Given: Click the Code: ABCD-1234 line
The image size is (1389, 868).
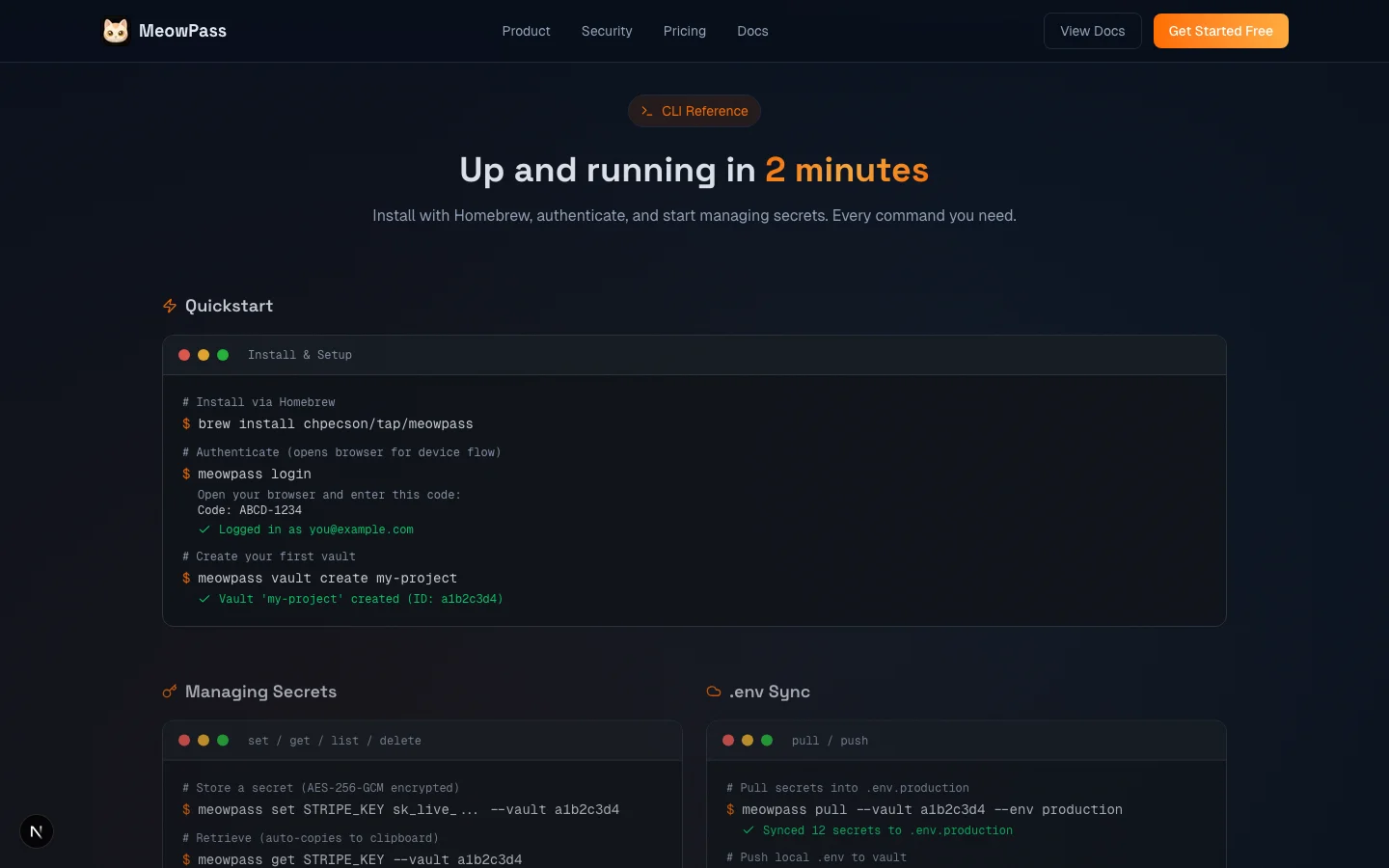Looking at the screenshot, I should pyautogui.click(x=250, y=510).
